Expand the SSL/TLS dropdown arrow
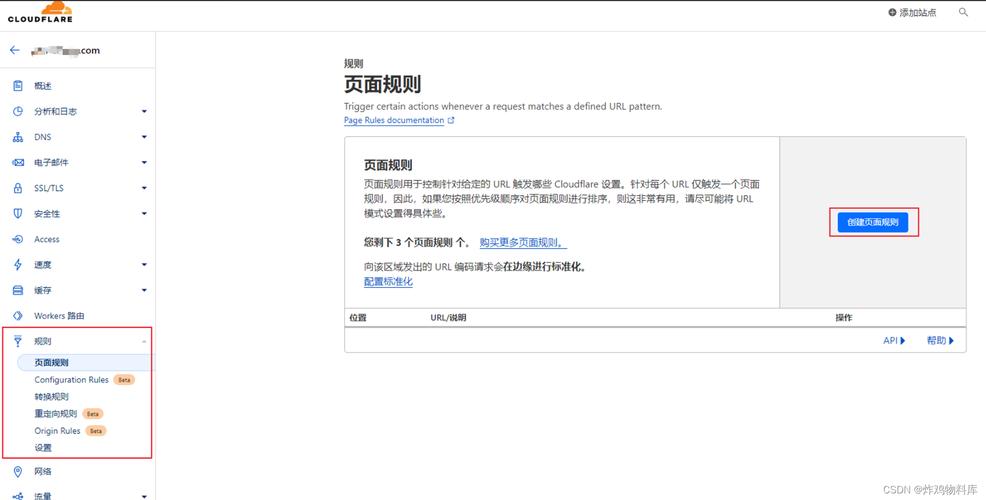This screenshot has width=986, height=500. point(144,188)
